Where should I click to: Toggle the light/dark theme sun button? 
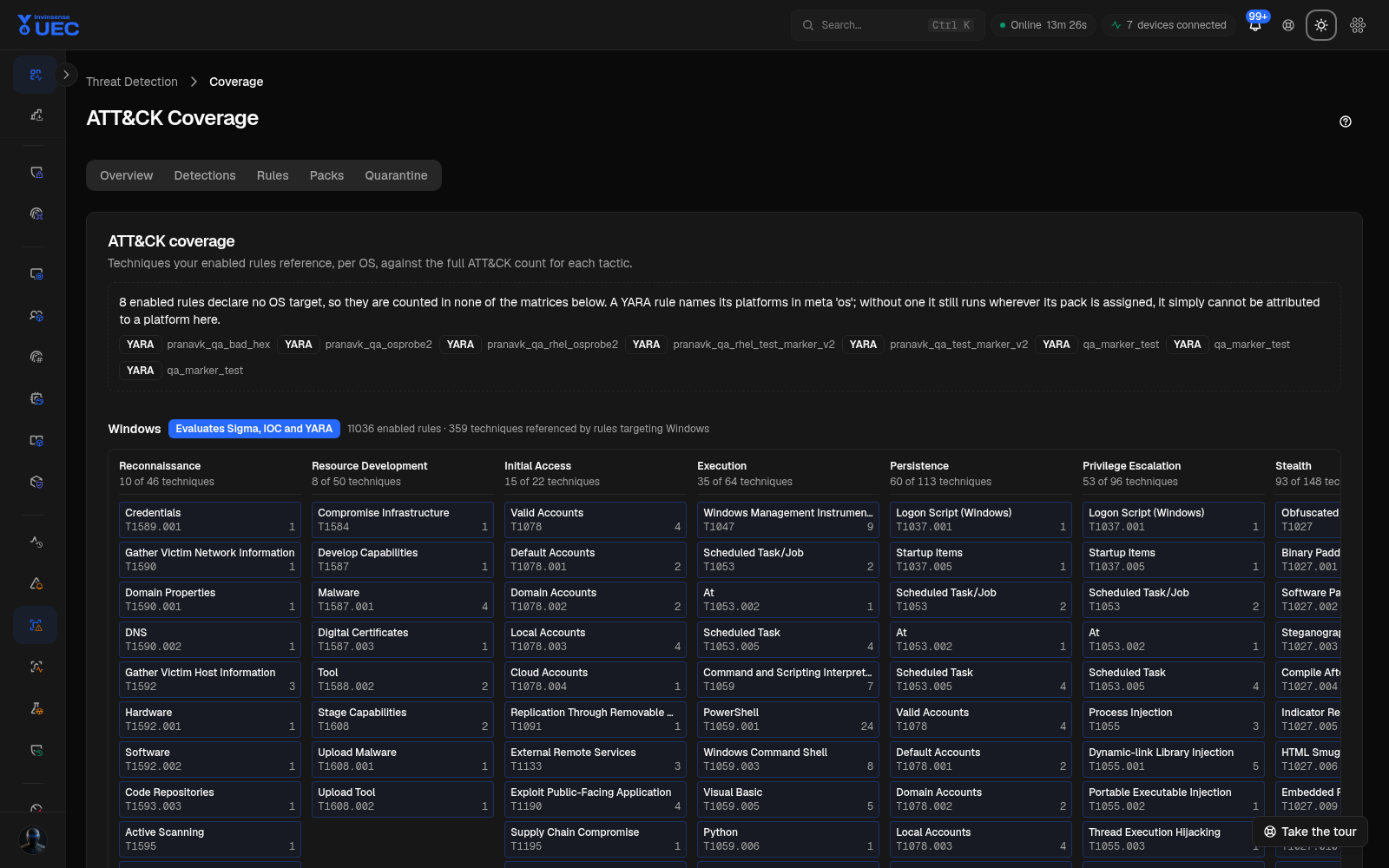point(1321,25)
